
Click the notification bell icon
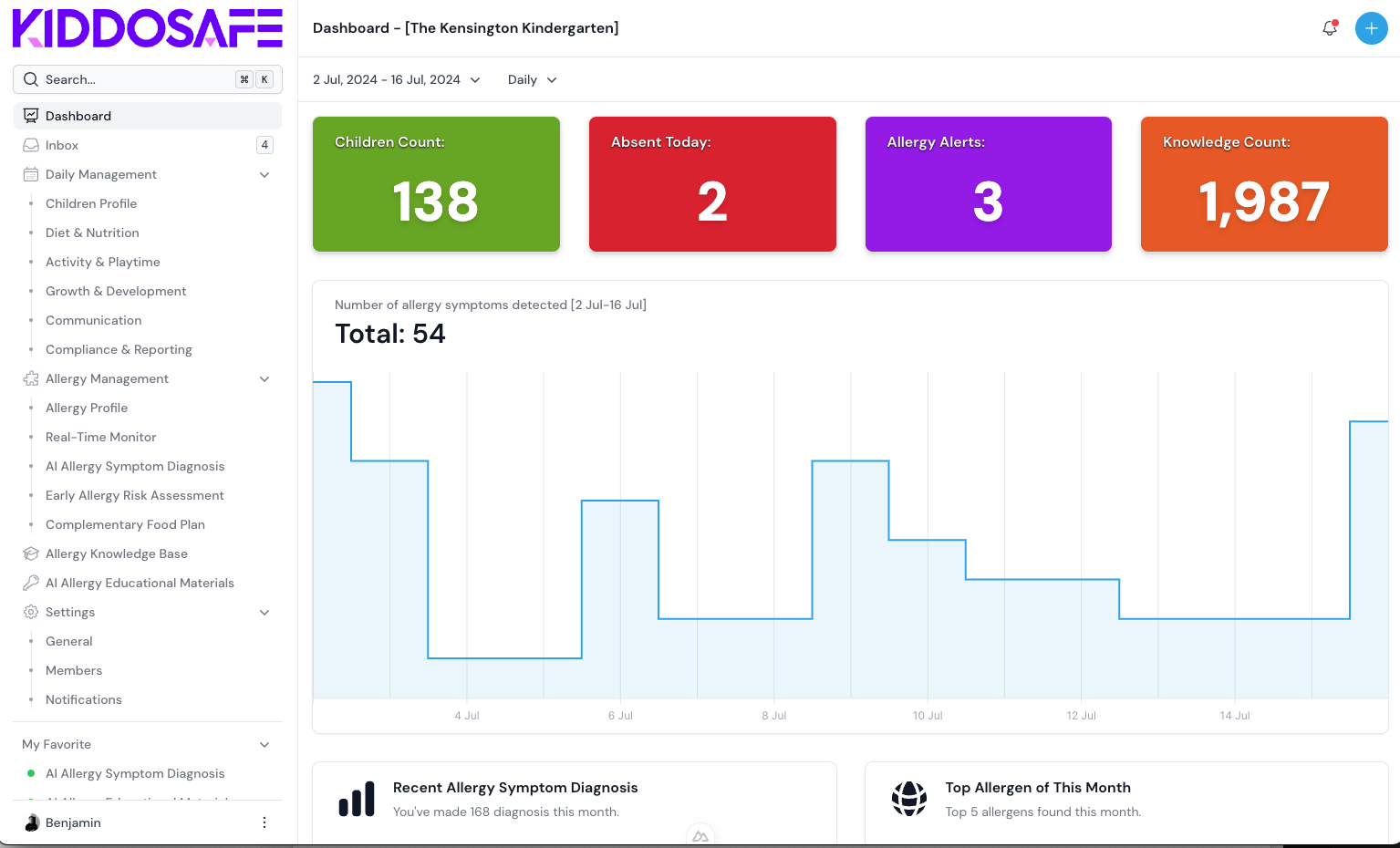pyautogui.click(x=1329, y=28)
